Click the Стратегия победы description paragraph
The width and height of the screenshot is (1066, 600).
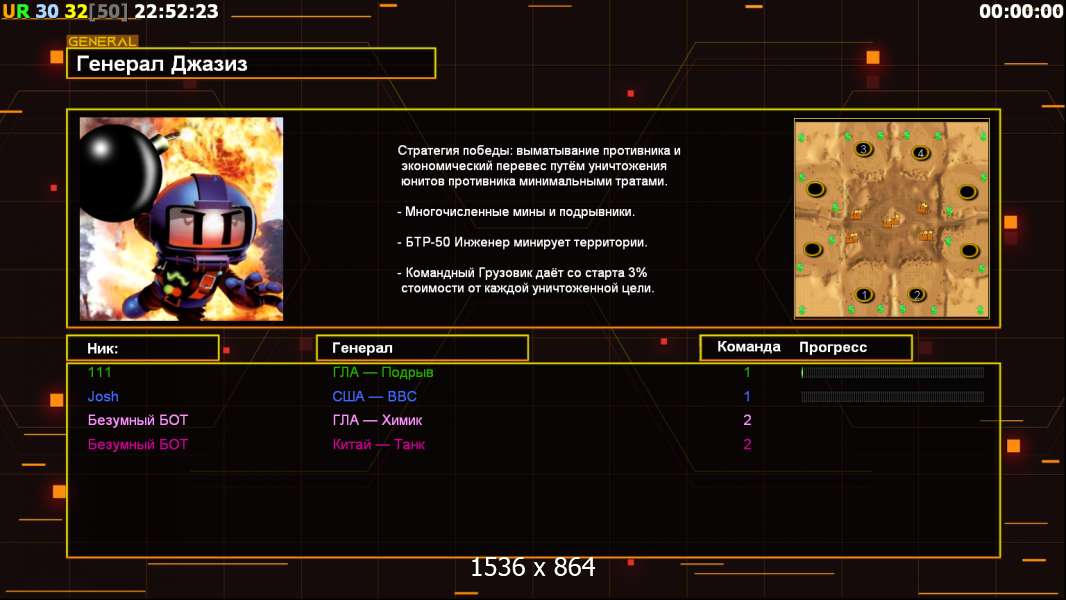(x=539, y=166)
